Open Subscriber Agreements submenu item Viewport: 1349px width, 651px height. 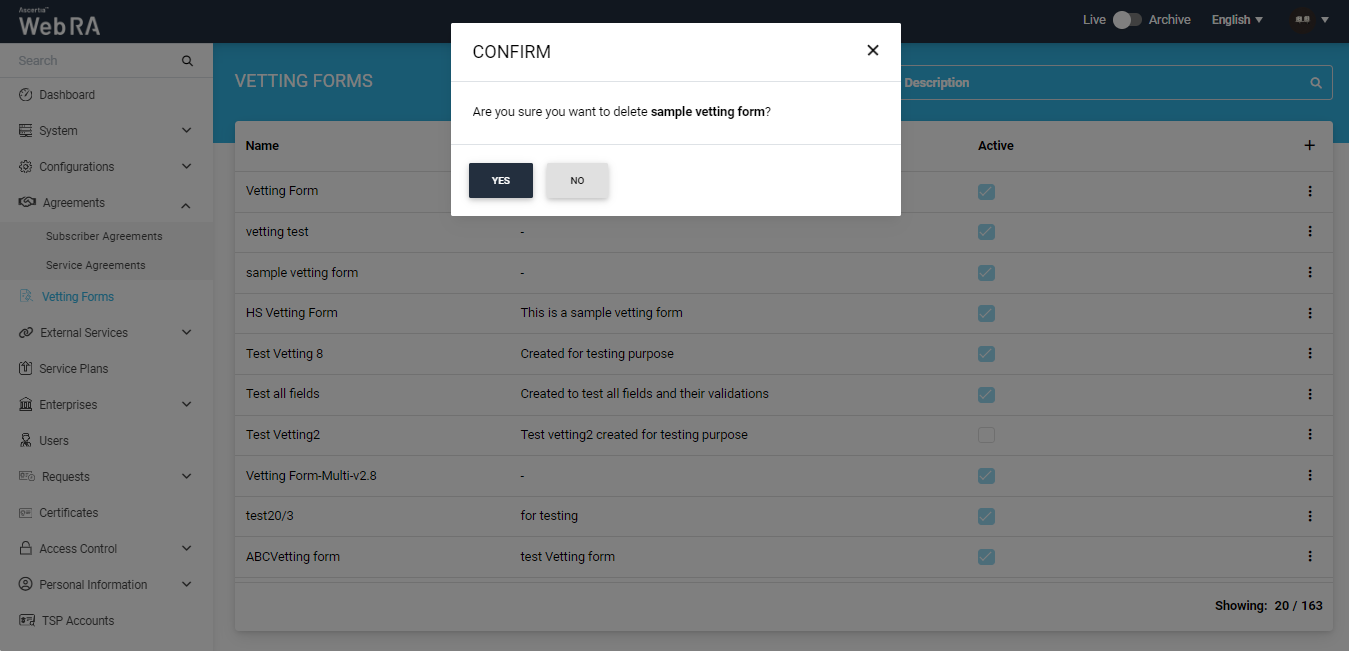click(104, 237)
